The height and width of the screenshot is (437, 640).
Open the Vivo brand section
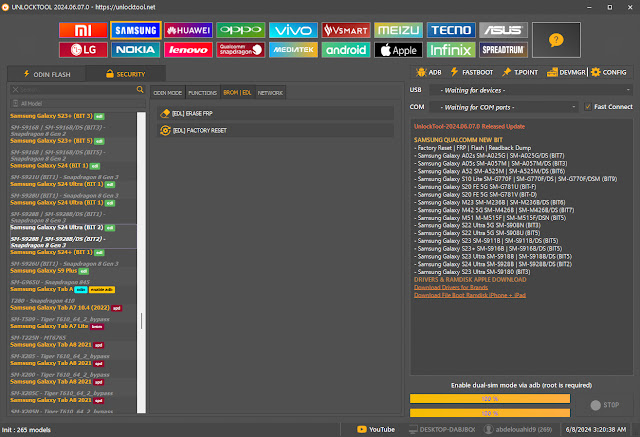(x=293, y=30)
